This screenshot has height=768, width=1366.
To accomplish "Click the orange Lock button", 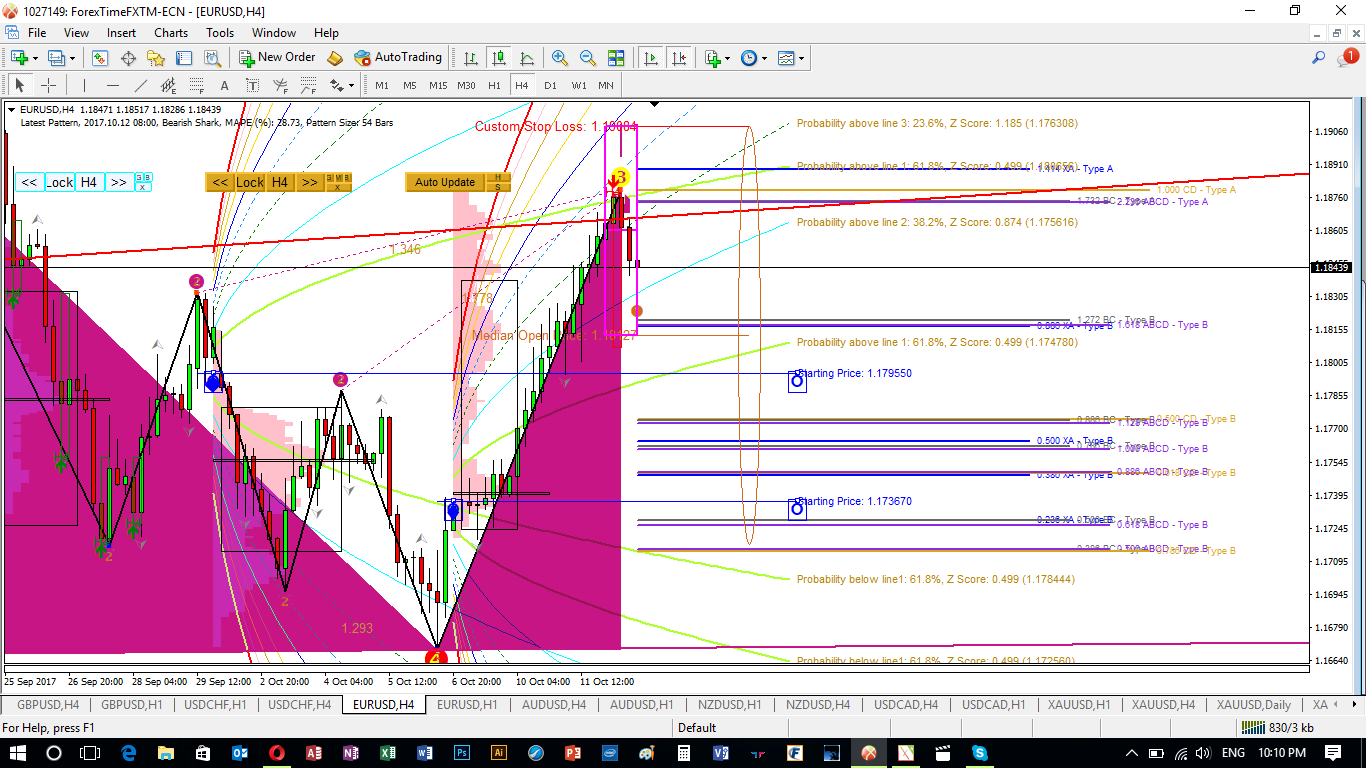I will pyautogui.click(x=250, y=182).
